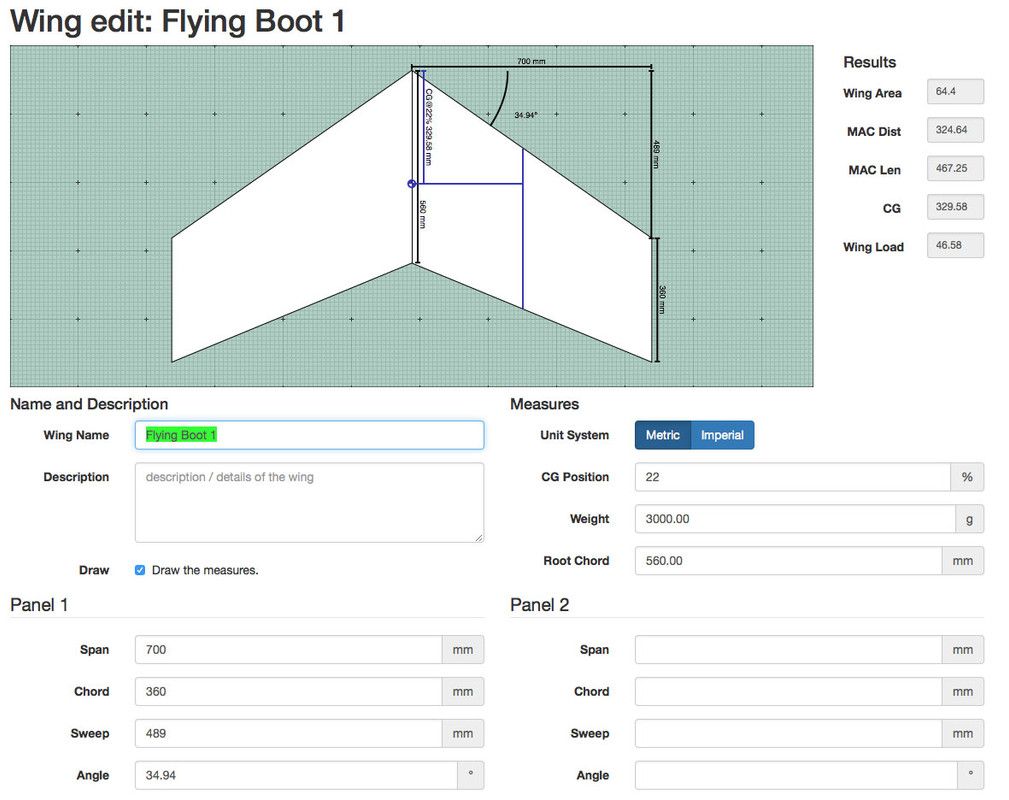Screen dimensions: 1009x800
Task: Edit the Weight value 3000.00 field
Action: coord(795,519)
